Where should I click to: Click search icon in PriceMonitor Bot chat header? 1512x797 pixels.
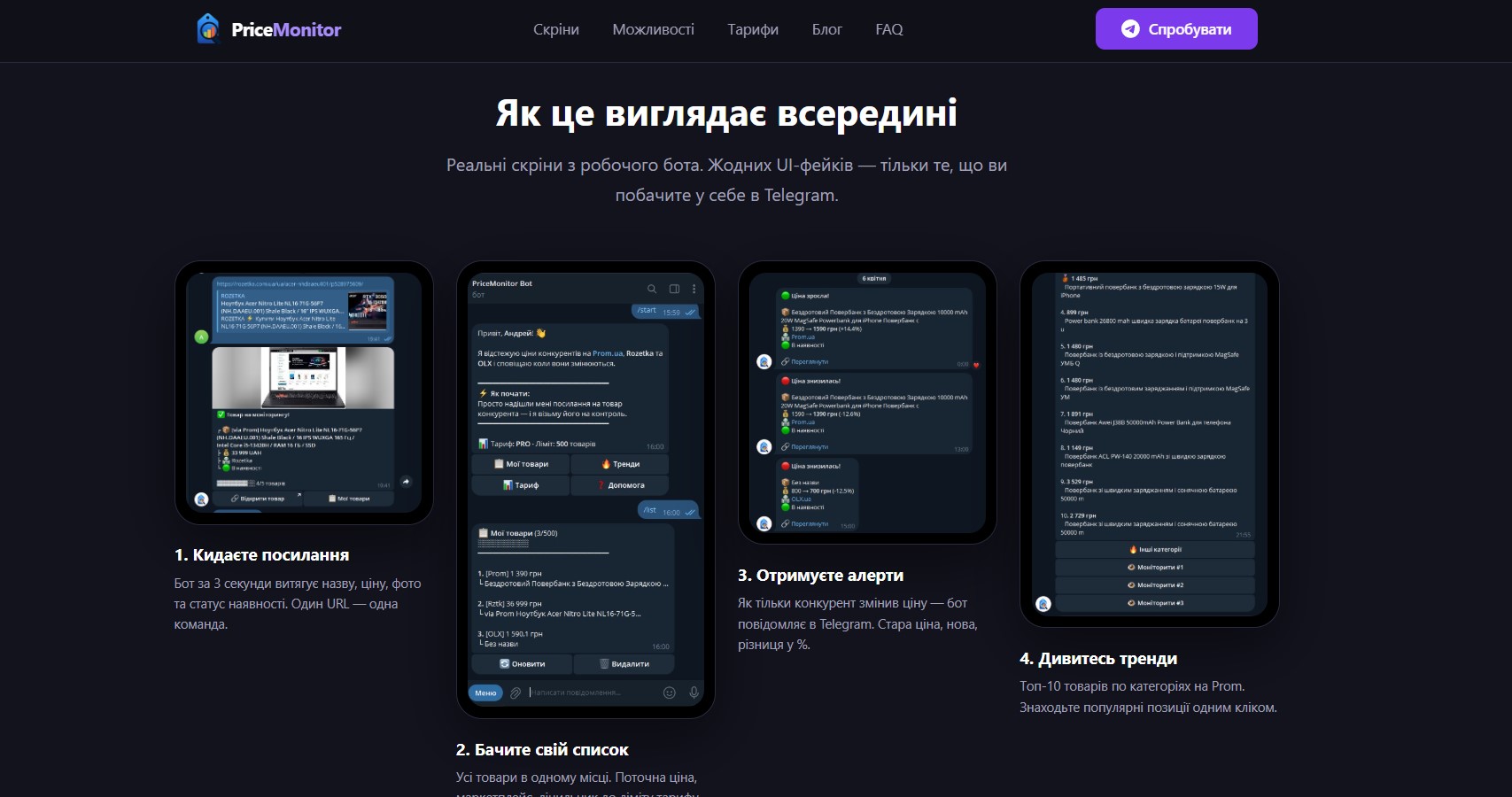coord(652,289)
